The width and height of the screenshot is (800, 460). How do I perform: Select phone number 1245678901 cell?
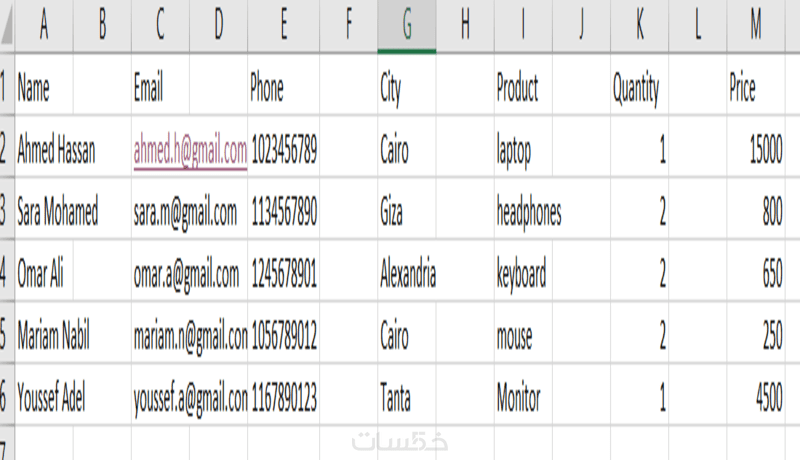click(x=284, y=271)
